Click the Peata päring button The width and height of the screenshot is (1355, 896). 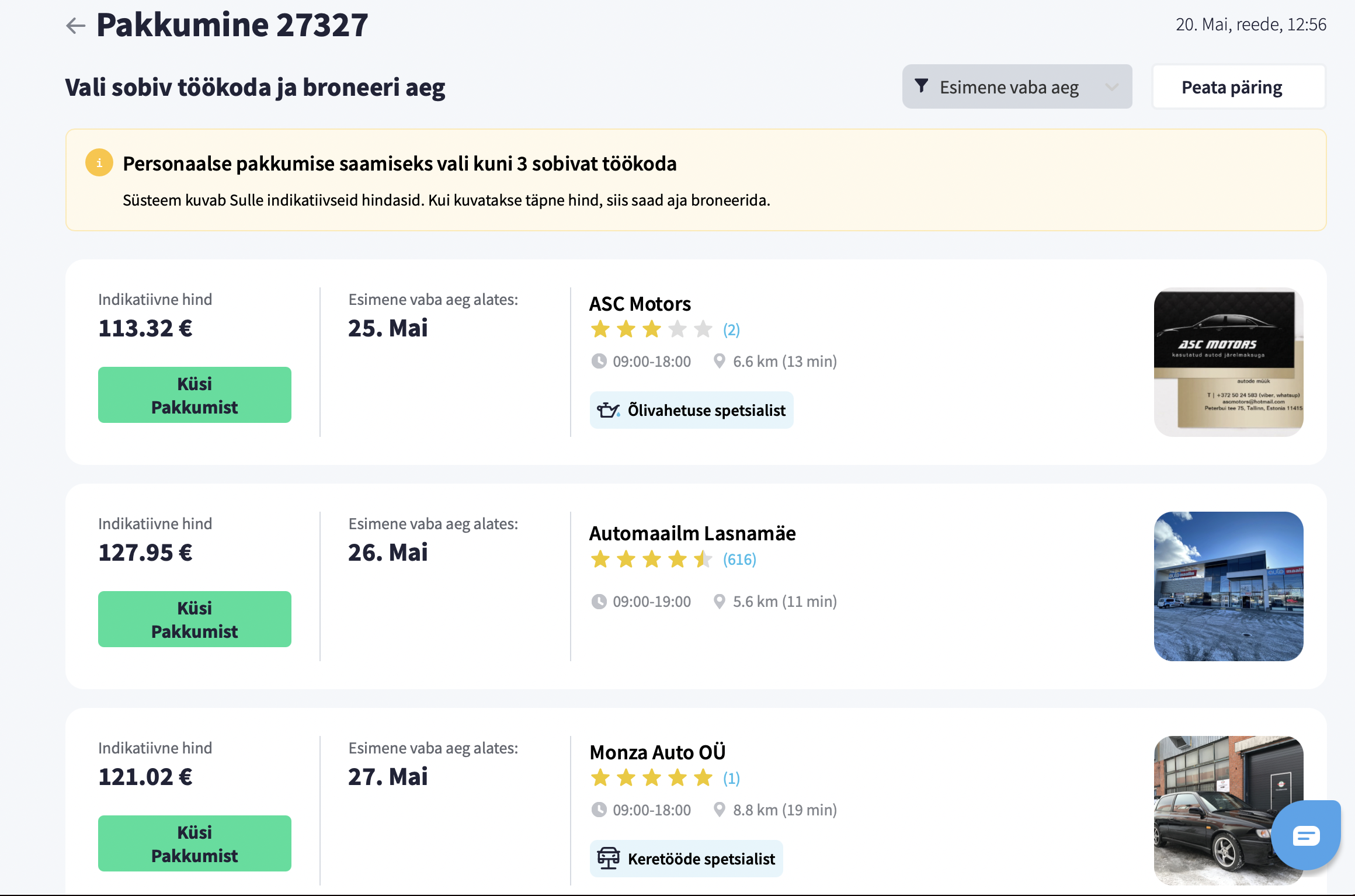pos(1239,87)
